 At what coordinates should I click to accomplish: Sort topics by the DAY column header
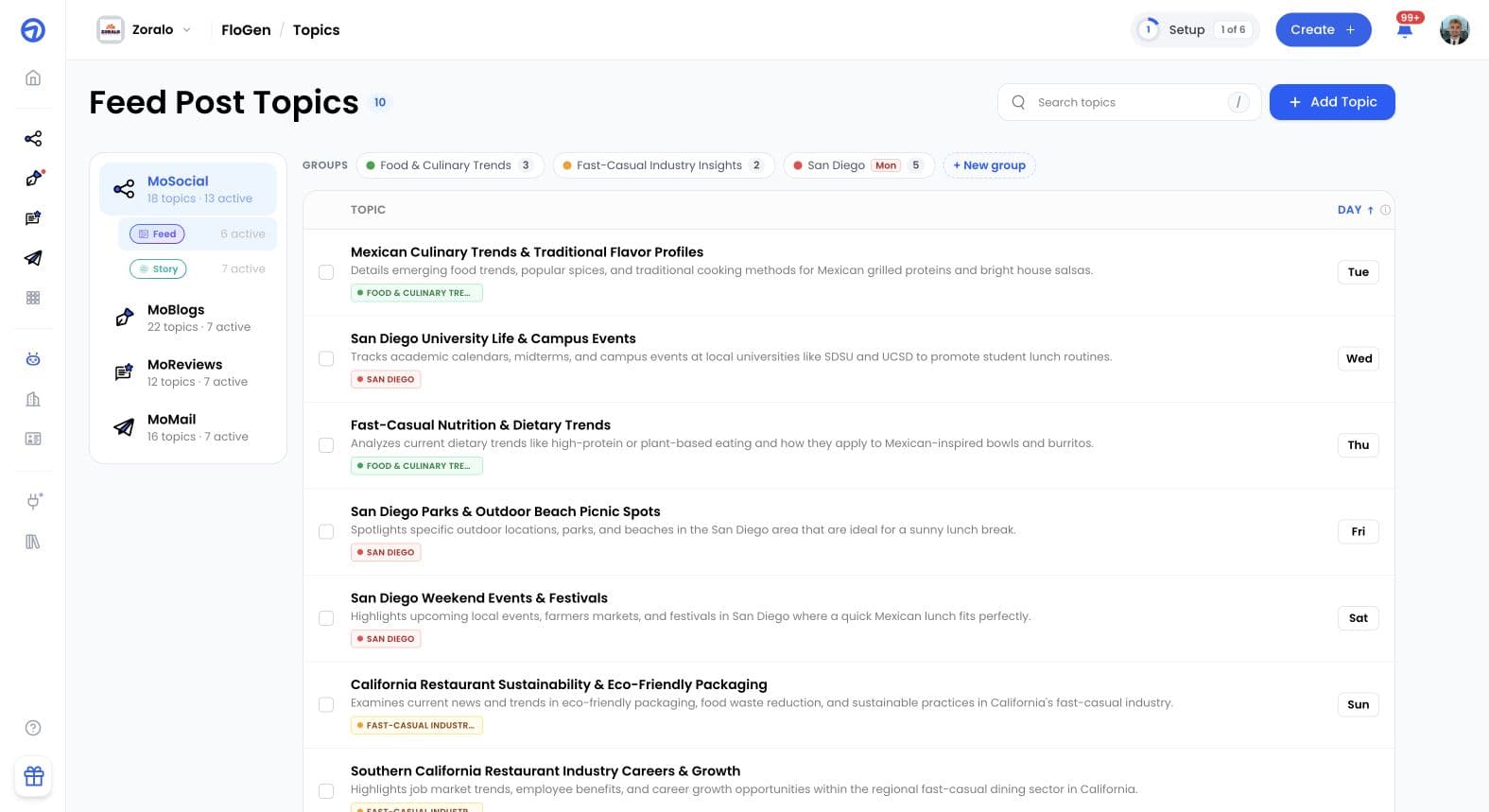1356,210
